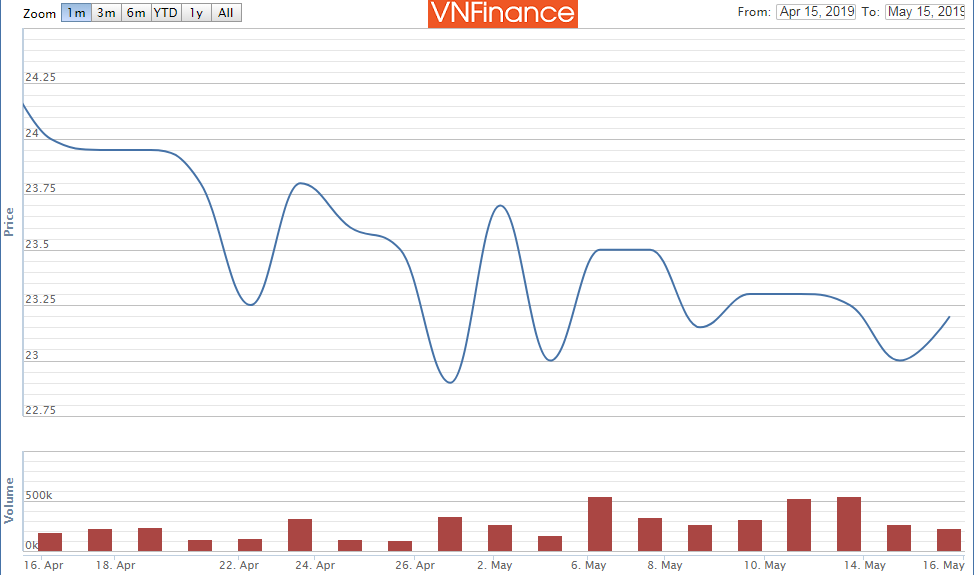
Task: Switch chart range to 1y
Action: point(196,13)
